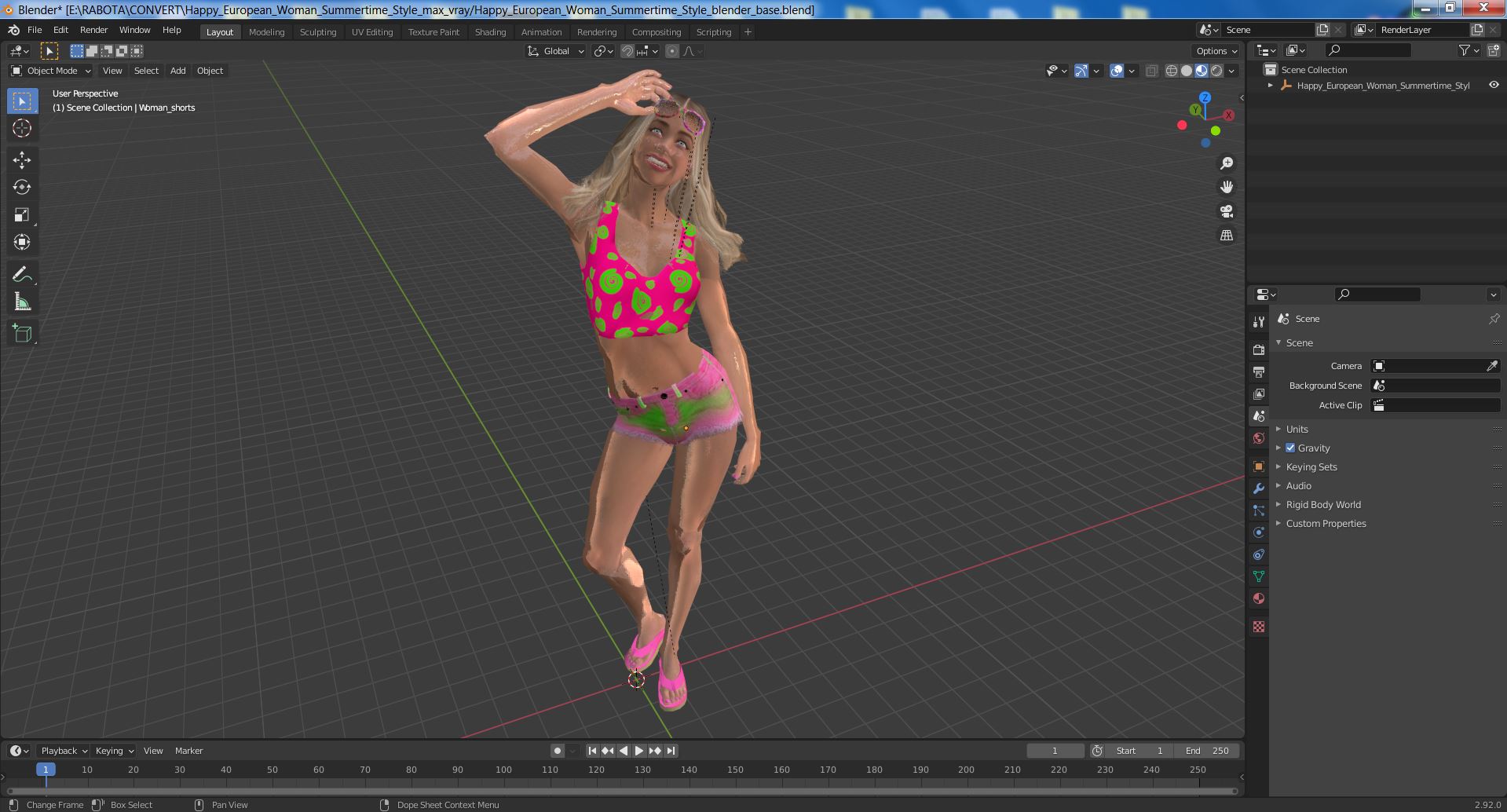The width and height of the screenshot is (1507, 812).
Task: Click the current frame number field
Action: 1055,751
